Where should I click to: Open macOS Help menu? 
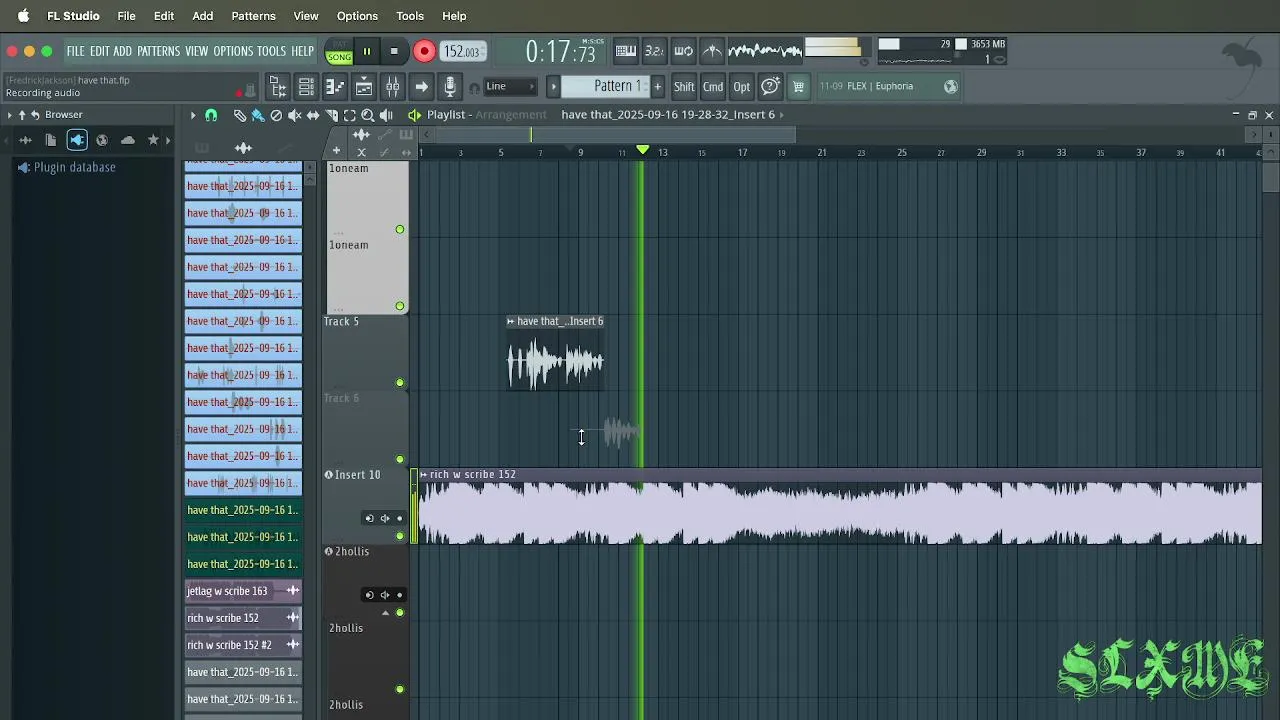click(x=454, y=16)
